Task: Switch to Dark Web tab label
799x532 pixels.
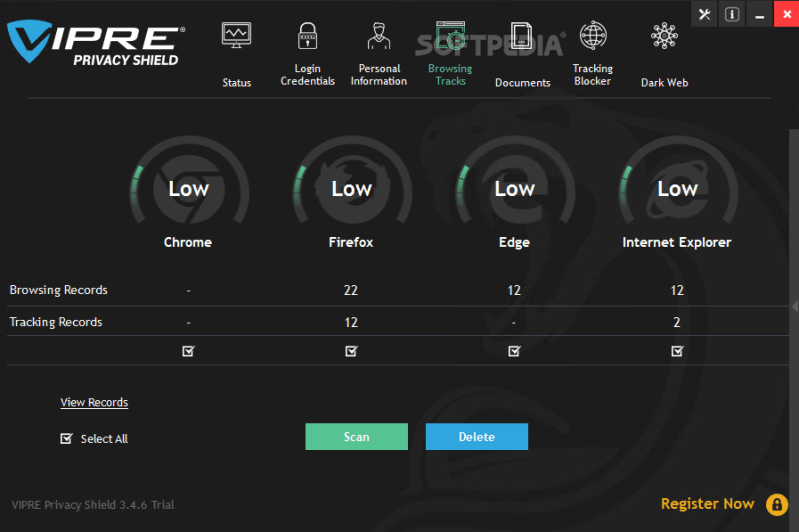Action: (x=664, y=83)
